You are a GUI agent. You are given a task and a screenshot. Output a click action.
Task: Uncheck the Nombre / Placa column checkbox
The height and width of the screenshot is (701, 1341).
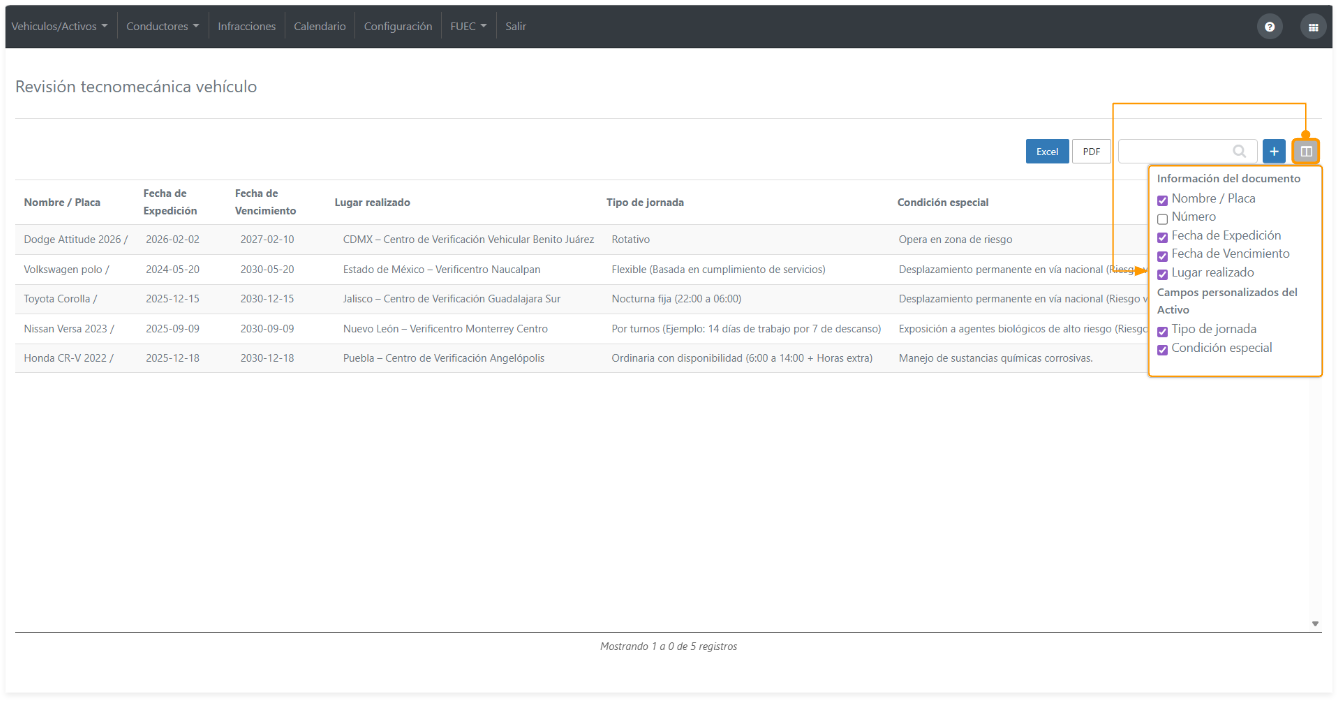pyautogui.click(x=1162, y=200)
